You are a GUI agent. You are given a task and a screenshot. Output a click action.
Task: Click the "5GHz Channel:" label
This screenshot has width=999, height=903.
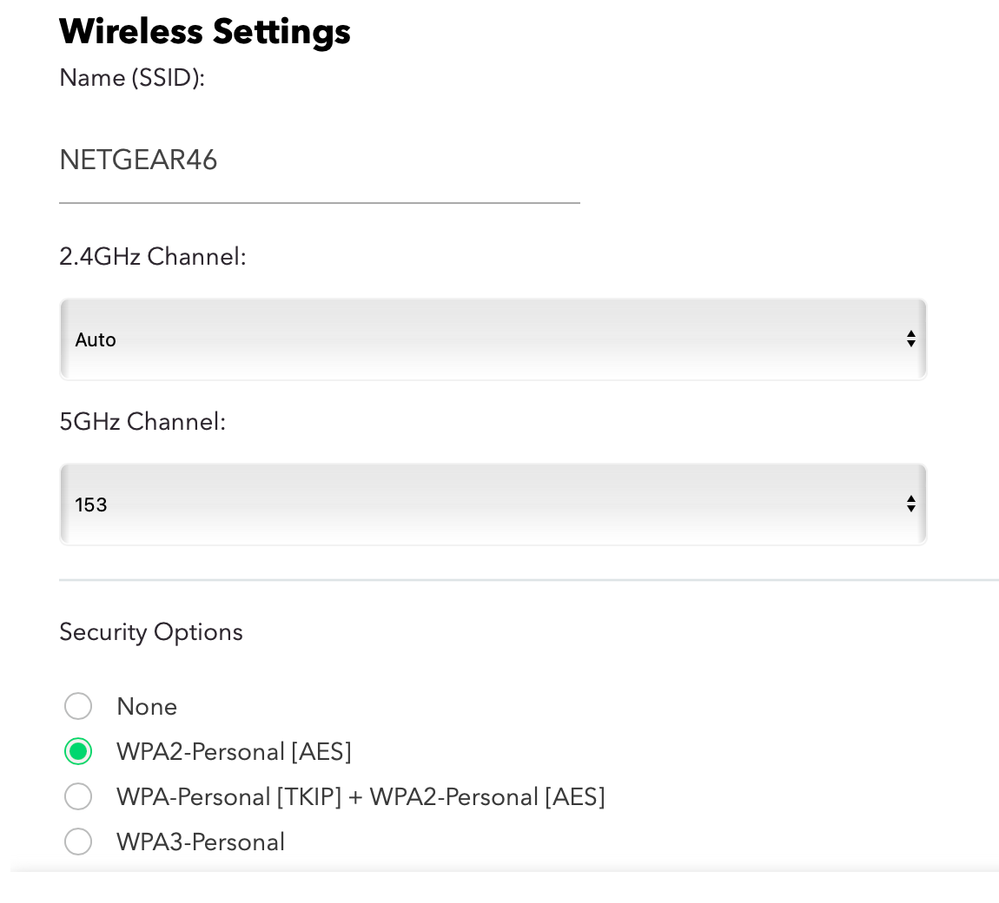tap(143, 422)
